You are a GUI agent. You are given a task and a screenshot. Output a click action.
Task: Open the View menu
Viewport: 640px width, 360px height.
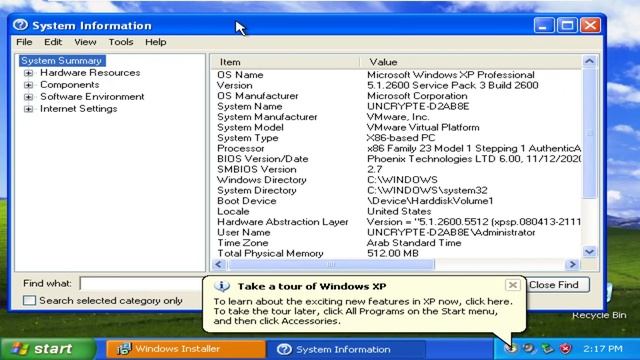(85, 42)
